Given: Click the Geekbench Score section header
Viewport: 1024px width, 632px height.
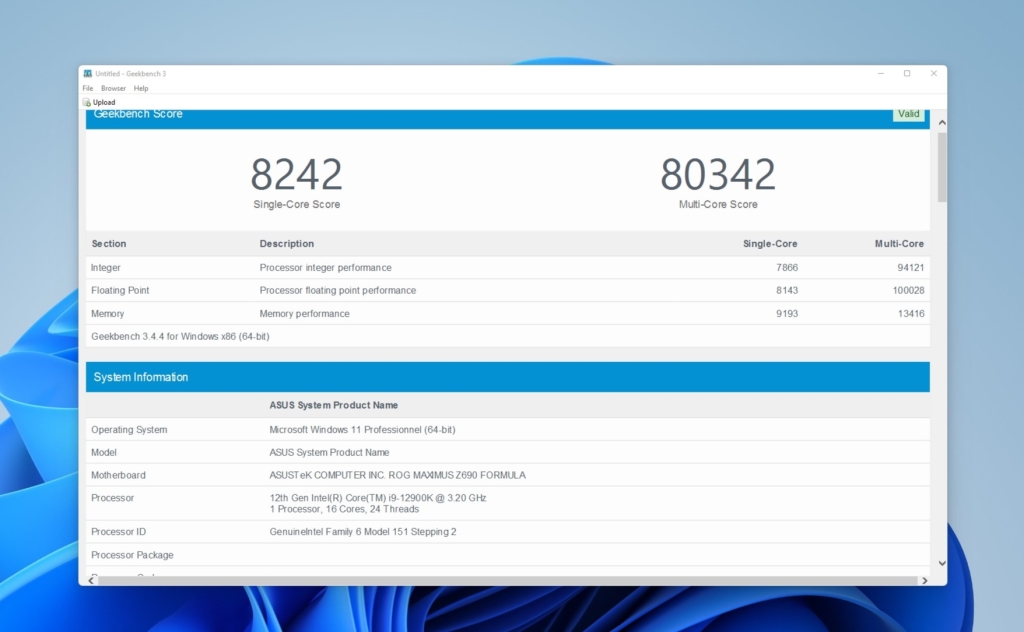Looking at the screenshot, I should pos(507,117).
